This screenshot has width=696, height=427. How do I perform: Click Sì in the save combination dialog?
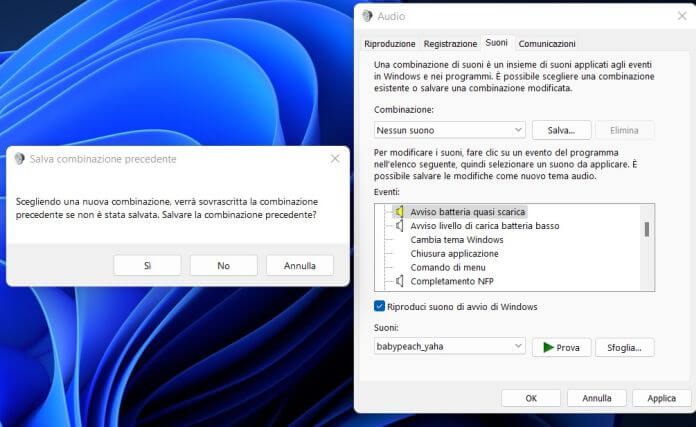(x=147, y=265)
